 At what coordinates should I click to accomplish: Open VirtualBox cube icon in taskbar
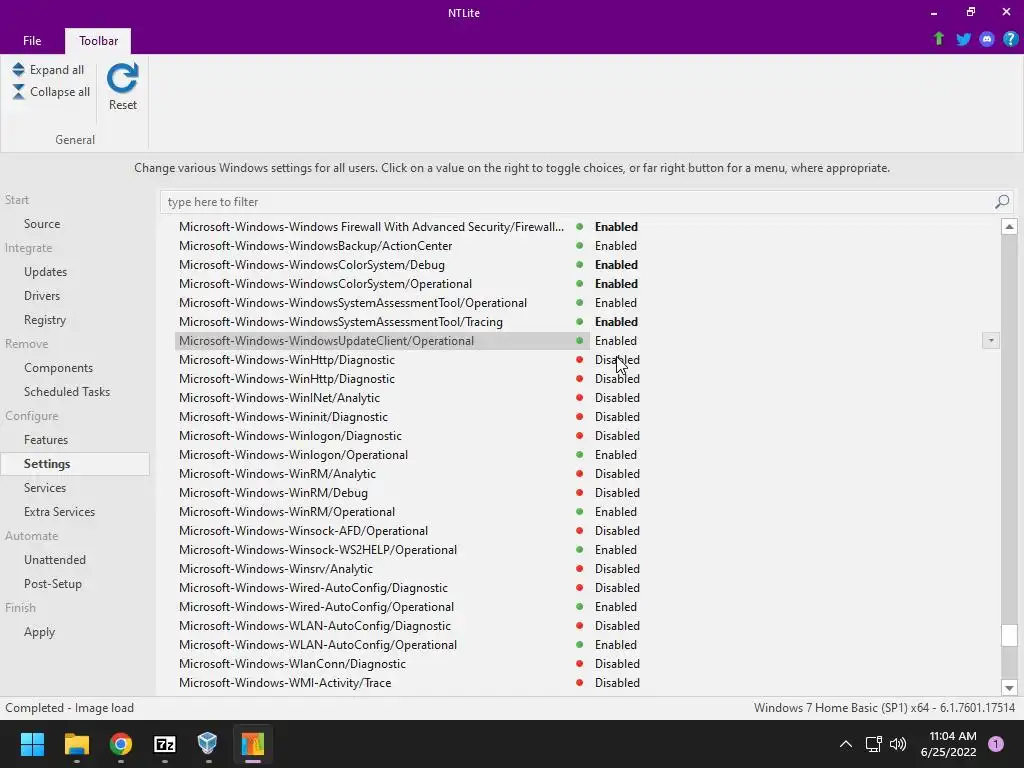(x=208, y=743)
